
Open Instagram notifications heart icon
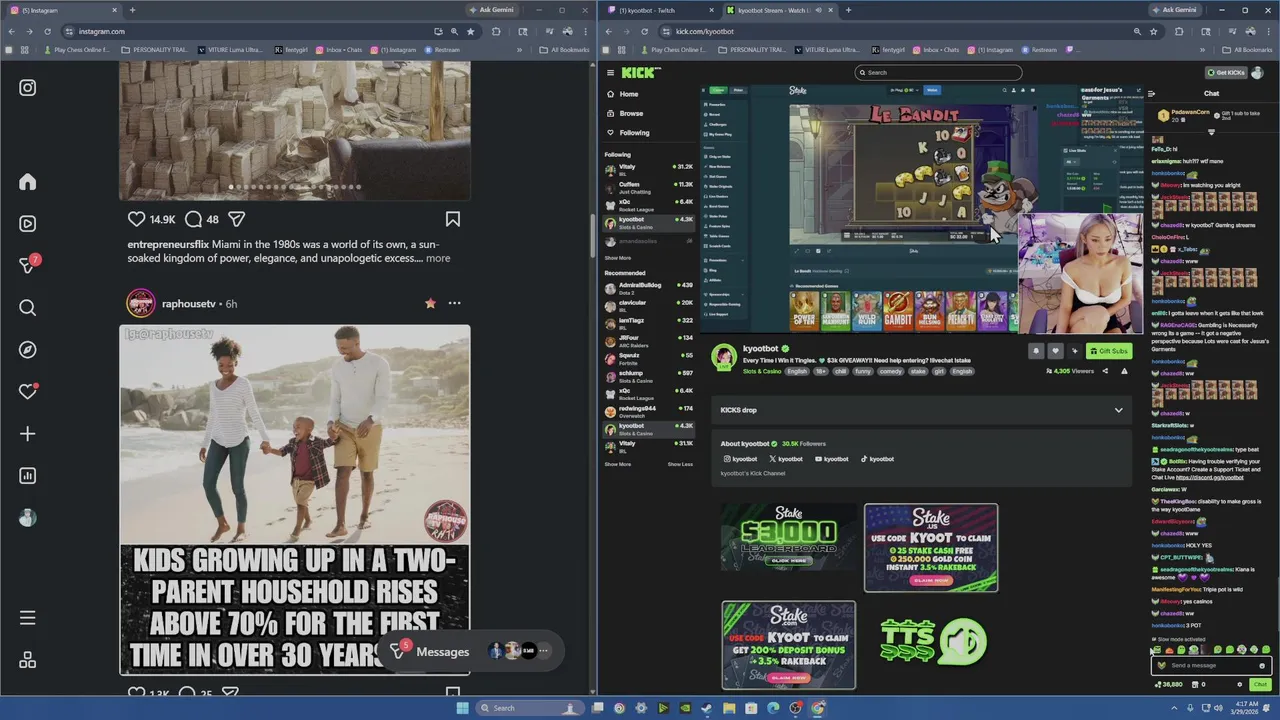click(28, 392)
